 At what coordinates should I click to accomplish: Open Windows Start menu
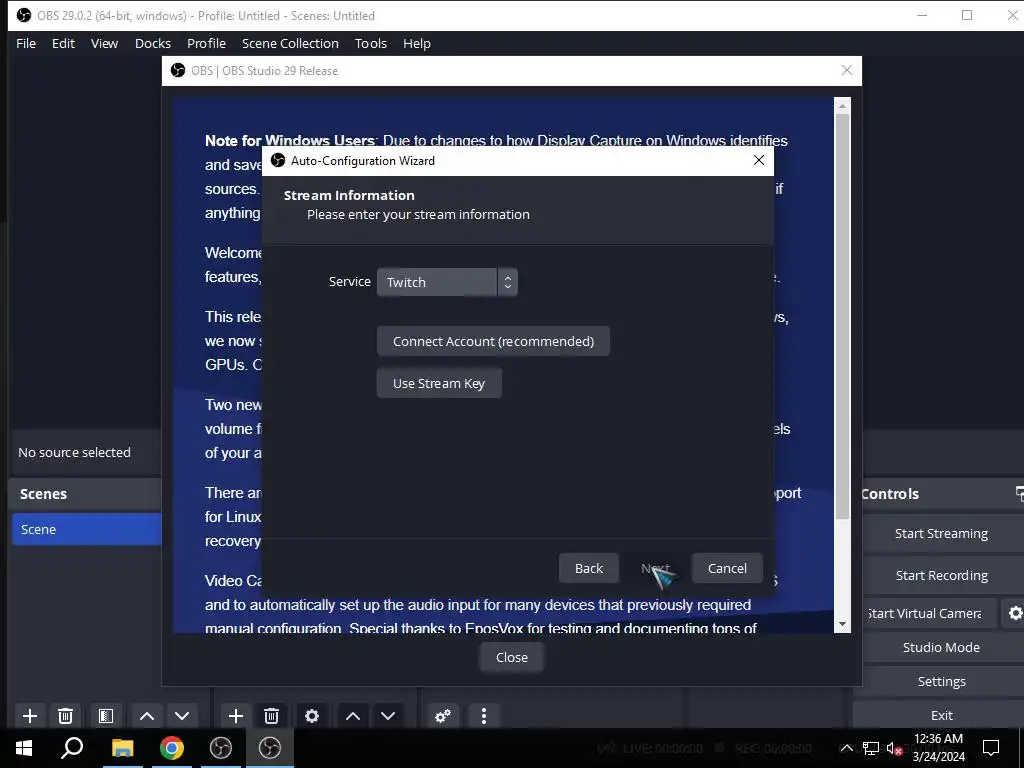pos(24,748)
